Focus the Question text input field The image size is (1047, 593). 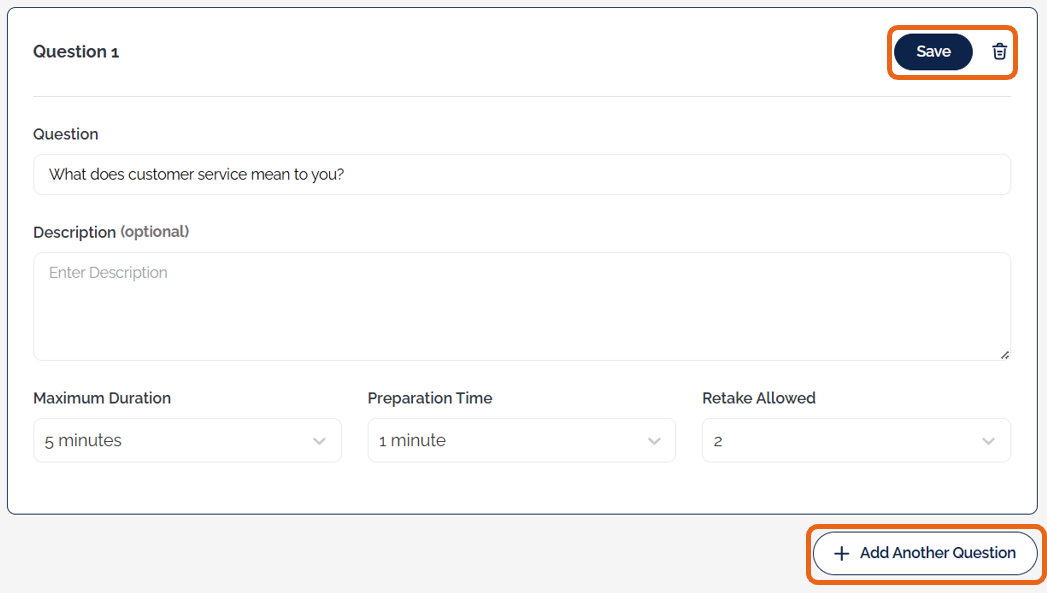(521, 174)
